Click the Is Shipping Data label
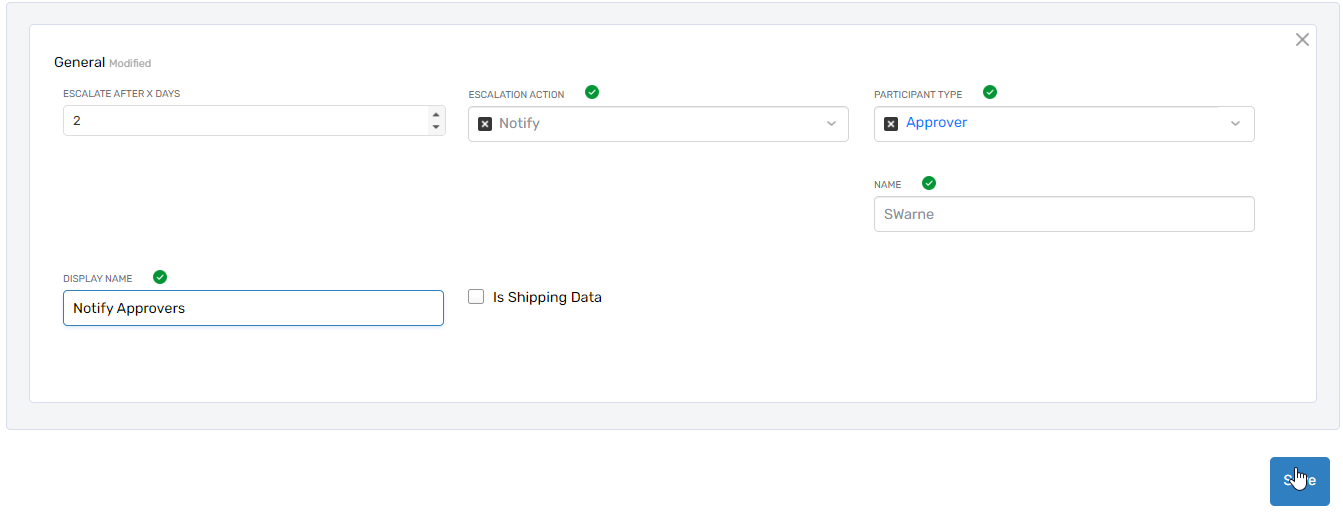The width and height of the screenshot is (1343, 512). pos(547,297)
